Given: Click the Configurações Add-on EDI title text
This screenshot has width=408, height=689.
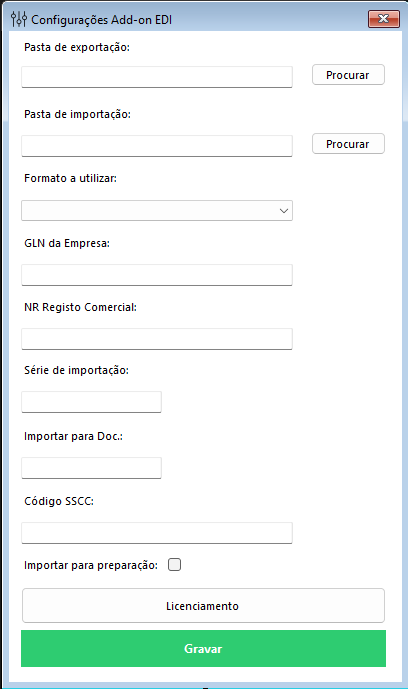Looking at the screenshot, I should click(x=101, y=20).
